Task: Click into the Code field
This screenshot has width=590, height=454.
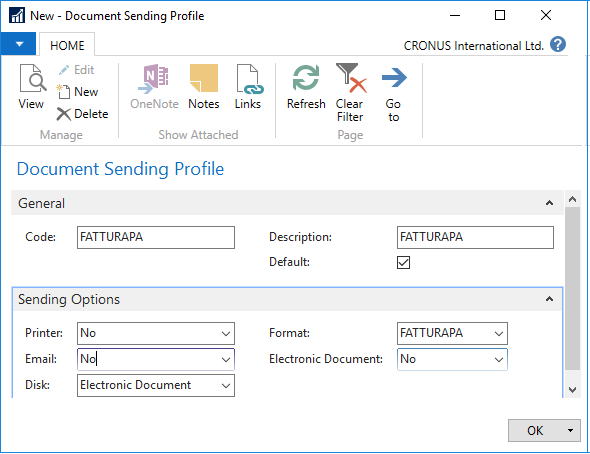Action: (156, 237)
